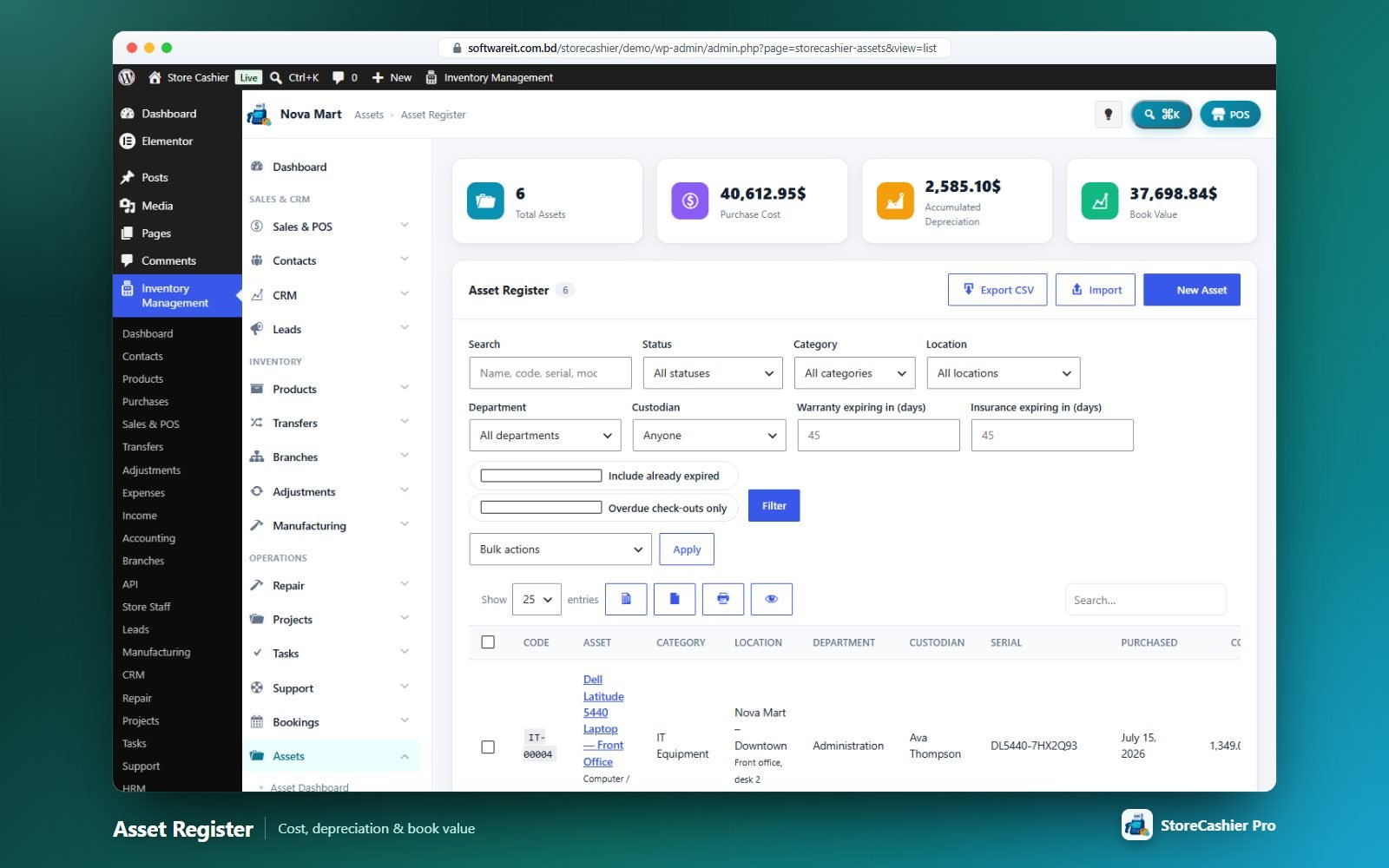This screenshot has height=868, width=1389.
Task: Click the Import button
Action: click(x=1096, y=290)
